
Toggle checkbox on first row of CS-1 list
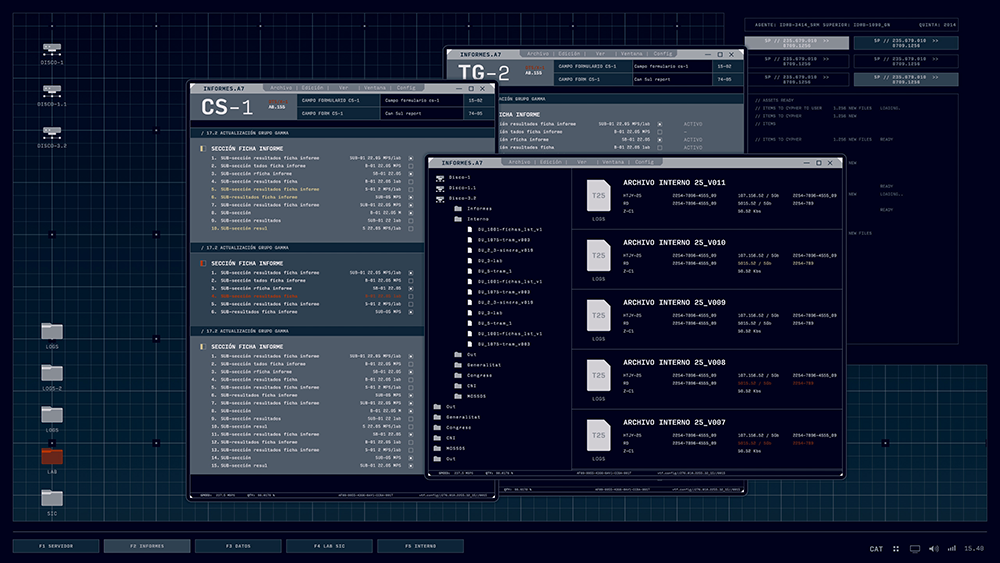point(411,158)
